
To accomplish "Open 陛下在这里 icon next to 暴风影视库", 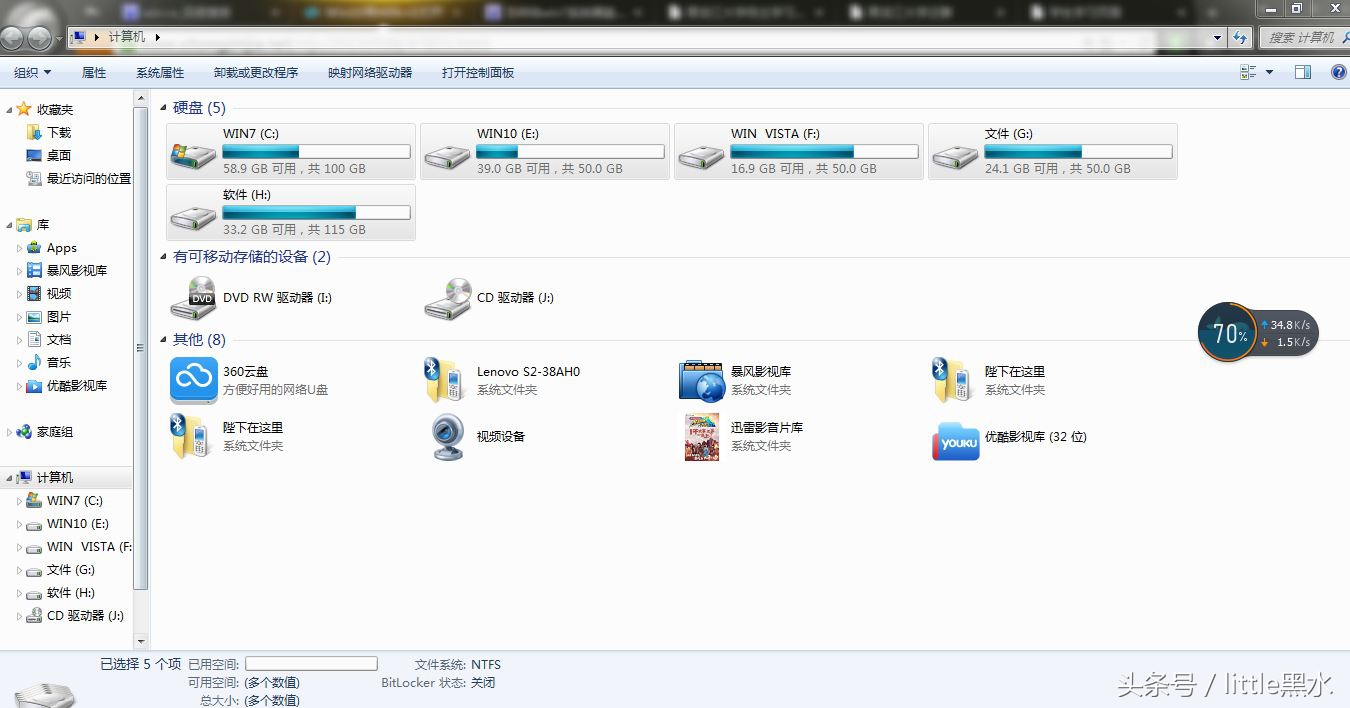I will [x=951, y=380].
